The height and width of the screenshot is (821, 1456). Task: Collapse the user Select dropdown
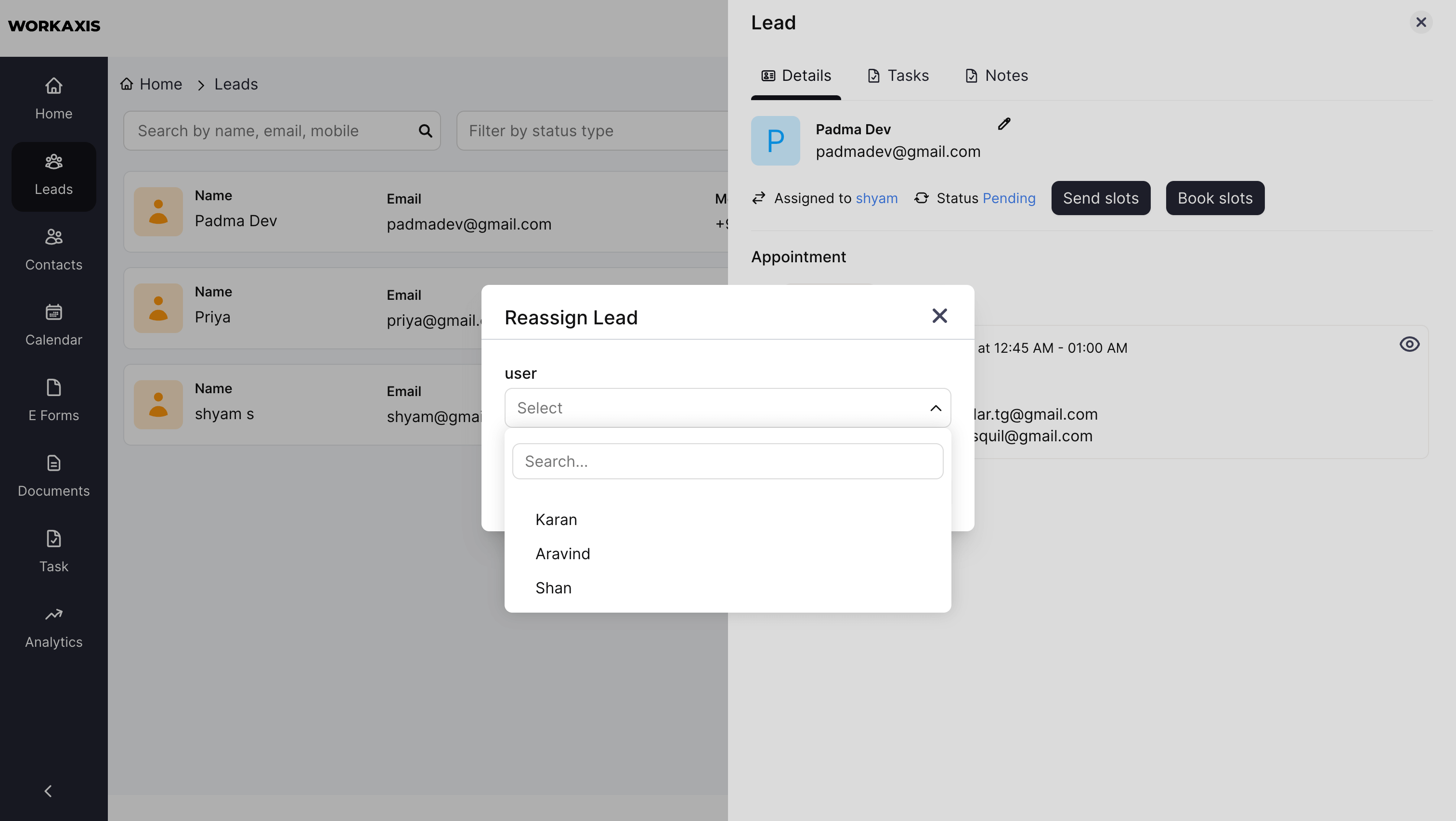tap(936, 408)
